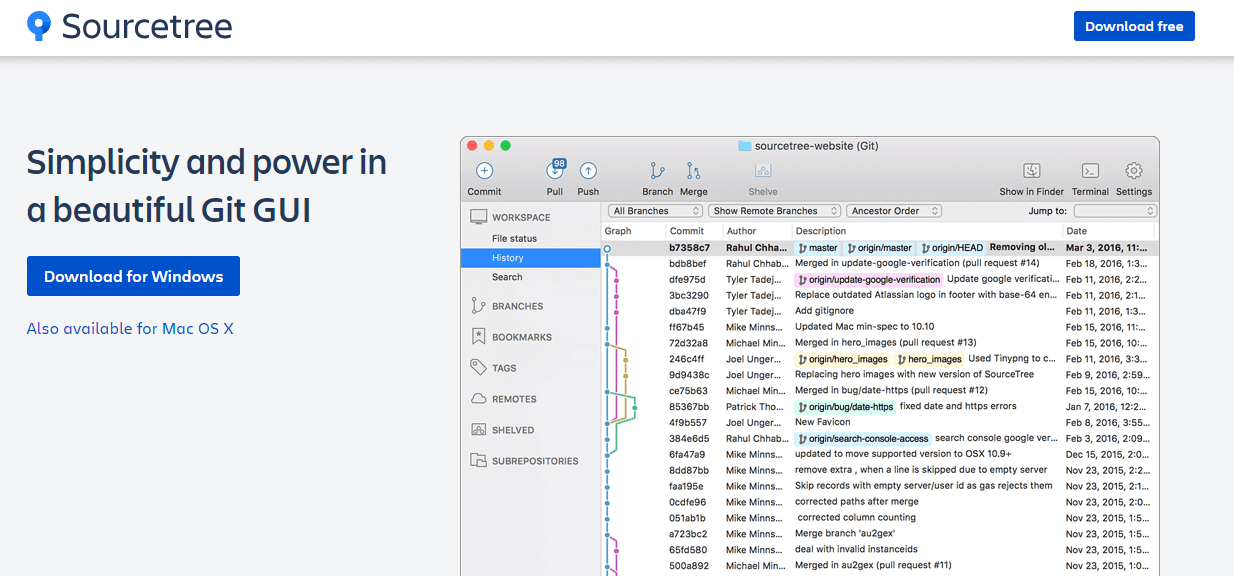
Task: Open the Ancestor Order dropdown
Action: (x=894, y=210)
